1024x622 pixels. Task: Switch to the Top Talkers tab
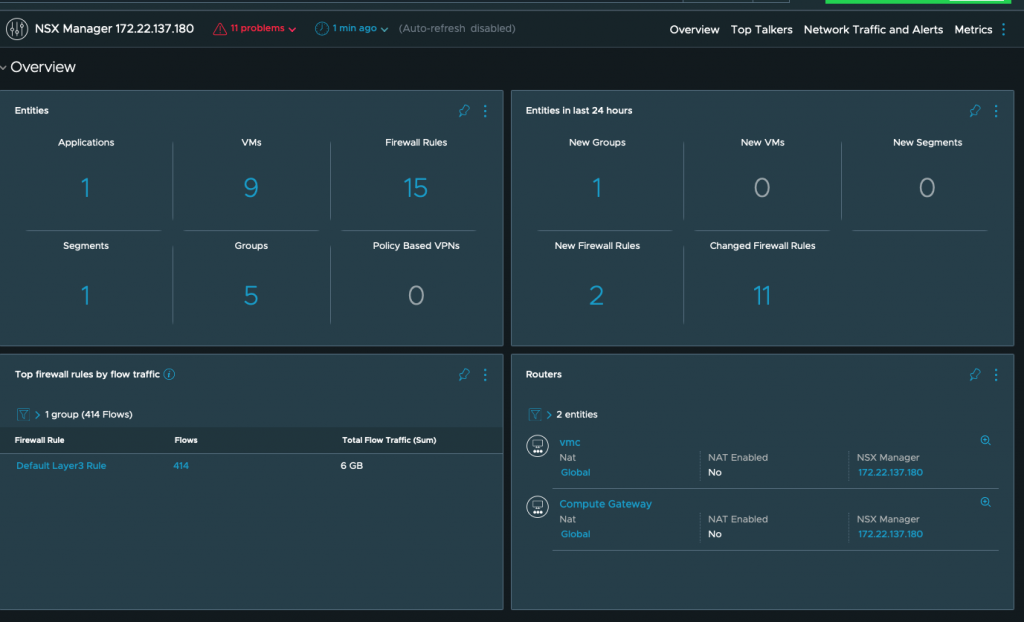761,30
